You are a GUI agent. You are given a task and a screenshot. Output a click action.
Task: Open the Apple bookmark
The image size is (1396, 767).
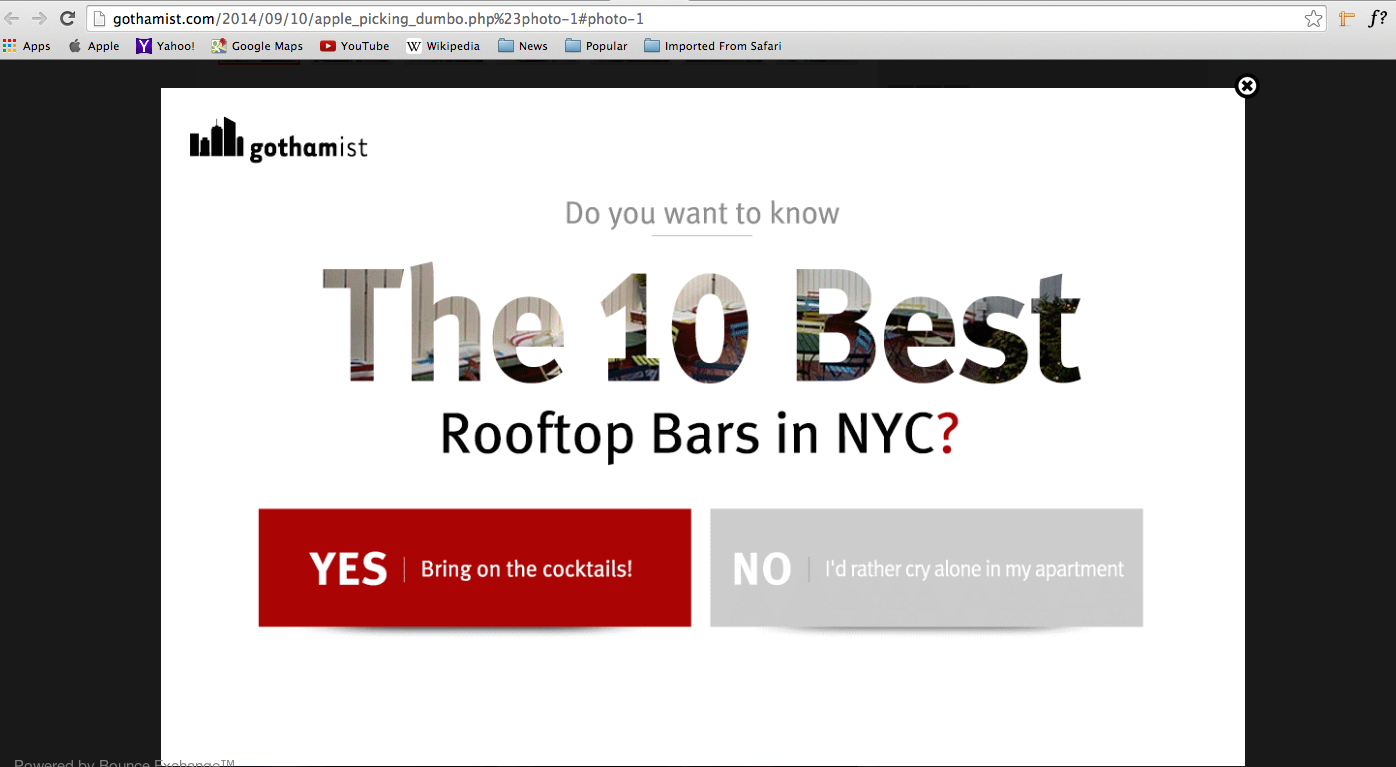click(93, 46)
